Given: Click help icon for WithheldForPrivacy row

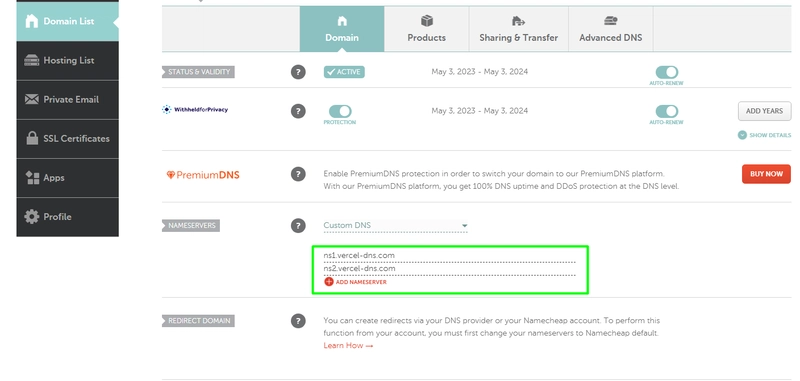Looking at the screenshot, I should point(298,111).
